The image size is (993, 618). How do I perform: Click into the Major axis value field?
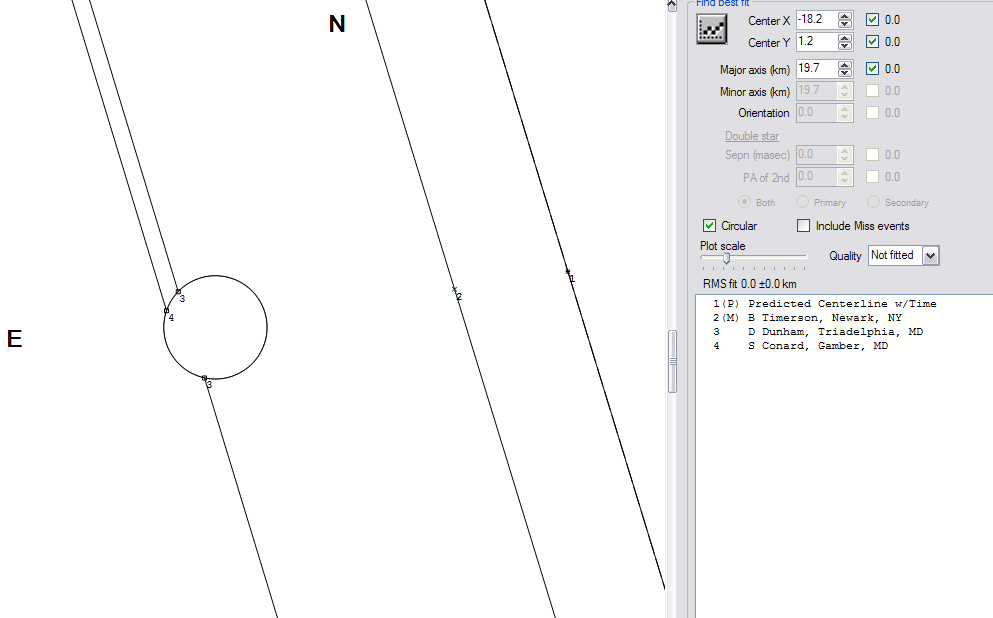coord(817,68)
